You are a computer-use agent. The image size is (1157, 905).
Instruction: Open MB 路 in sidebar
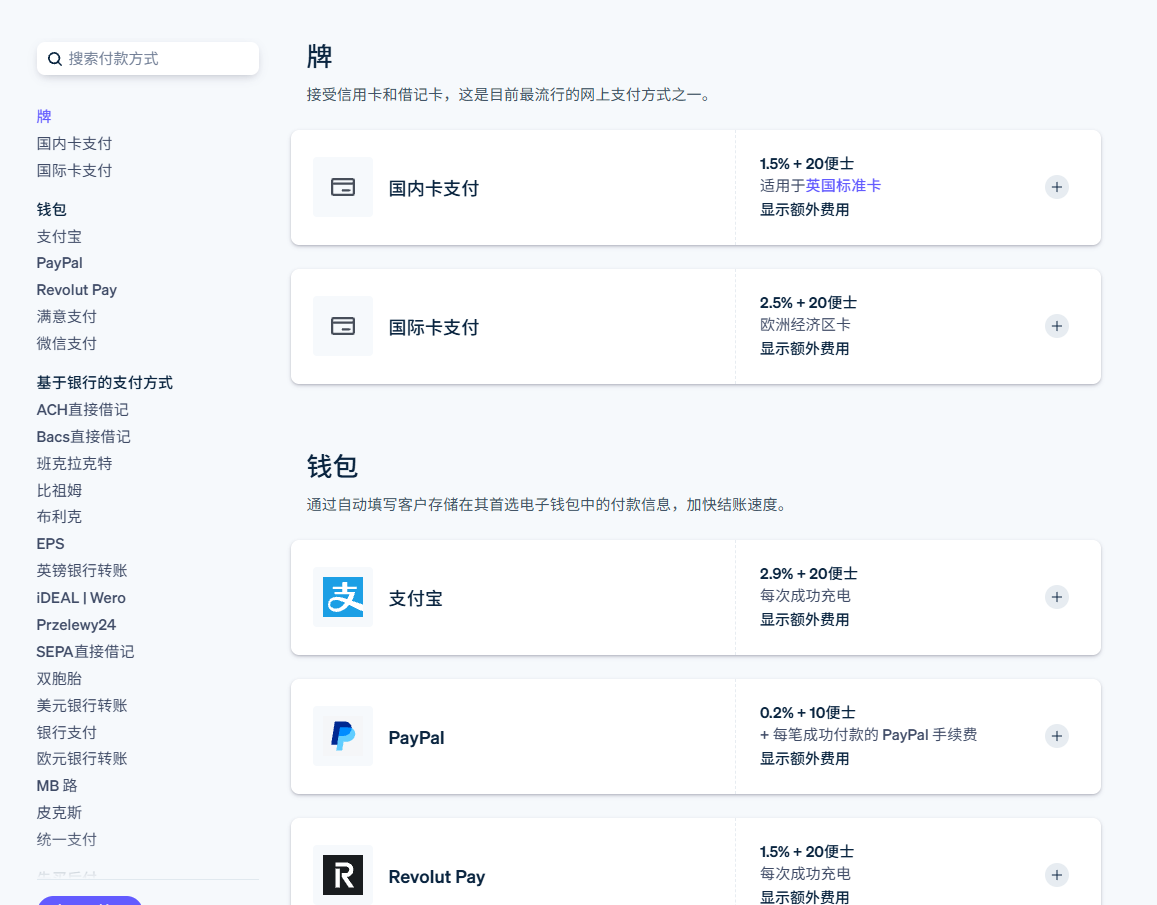click(x=57, y=786)
